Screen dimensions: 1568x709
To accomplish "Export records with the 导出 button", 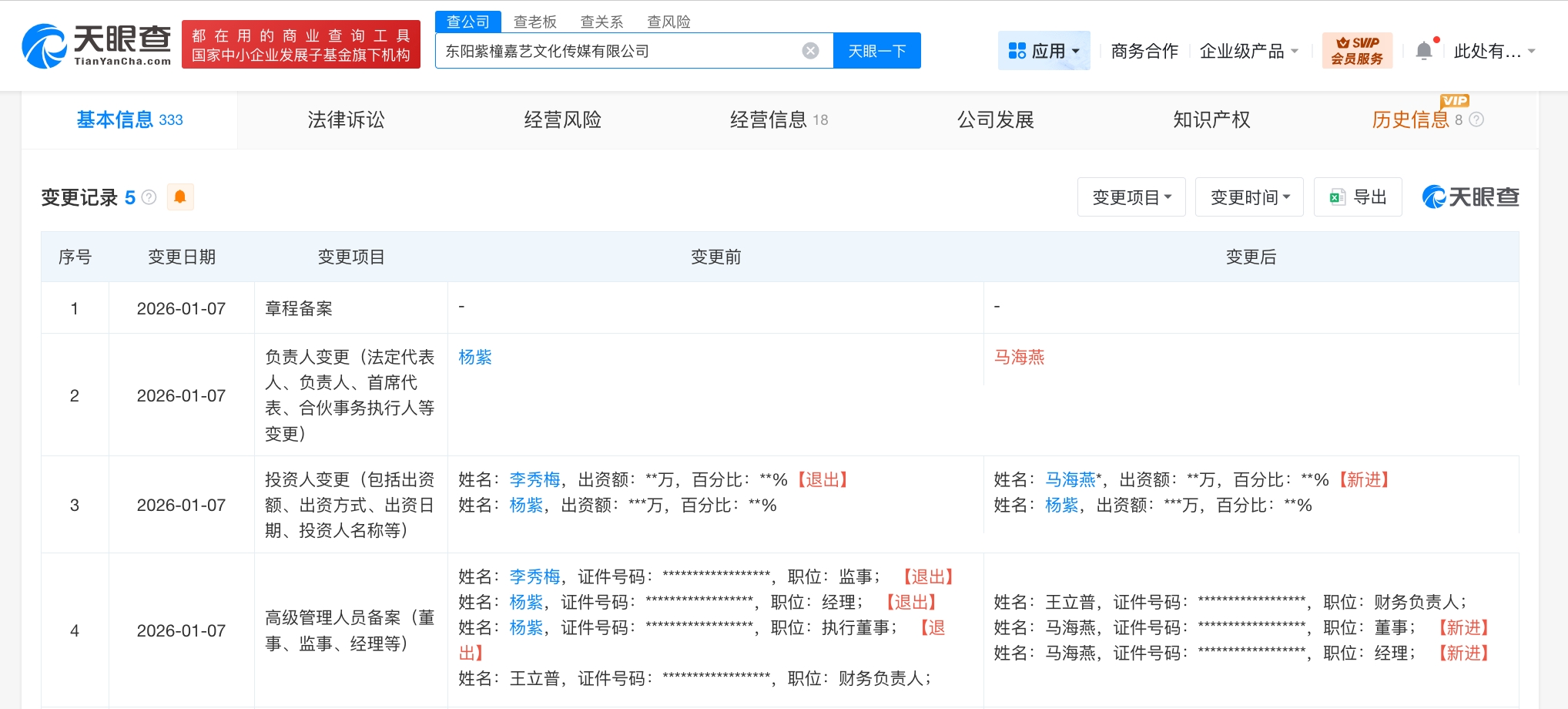I will click(x=1358, y=197).
